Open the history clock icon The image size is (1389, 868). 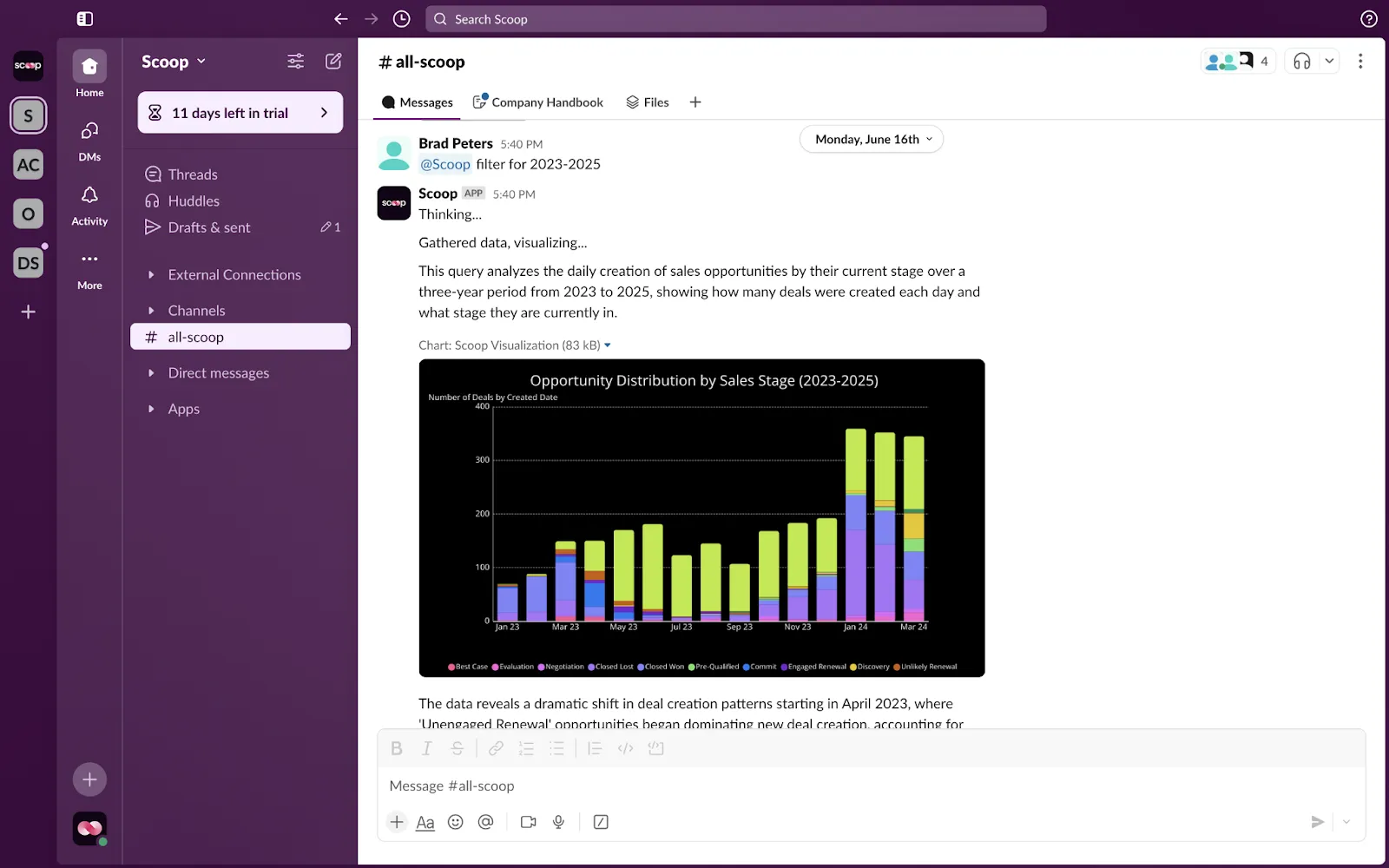[x=401, y=19]
